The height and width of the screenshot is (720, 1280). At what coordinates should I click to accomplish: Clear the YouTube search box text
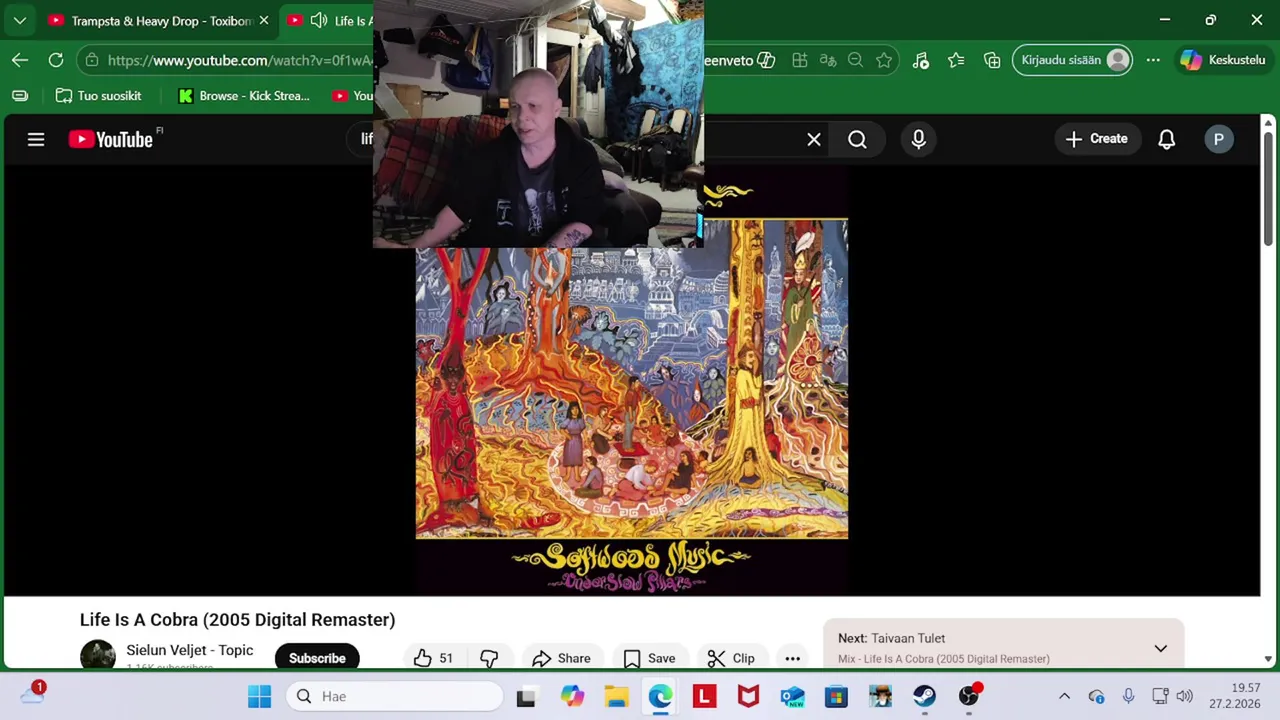coord(814,140)
